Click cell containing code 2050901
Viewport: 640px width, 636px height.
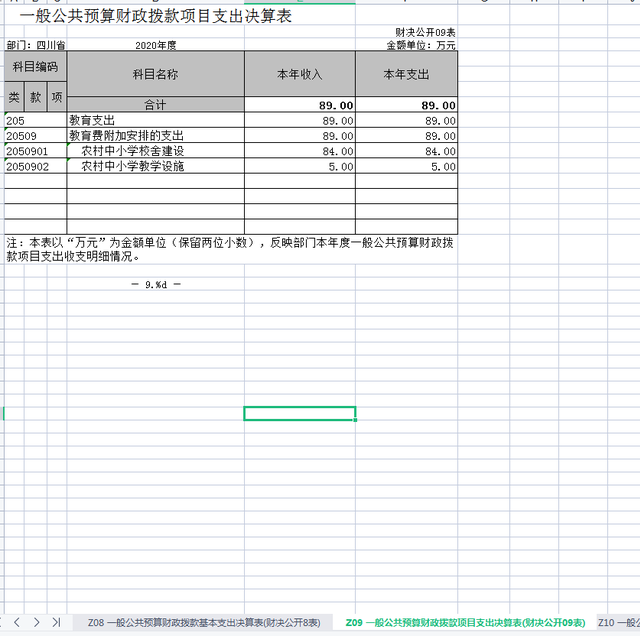[x=35, y=151]
